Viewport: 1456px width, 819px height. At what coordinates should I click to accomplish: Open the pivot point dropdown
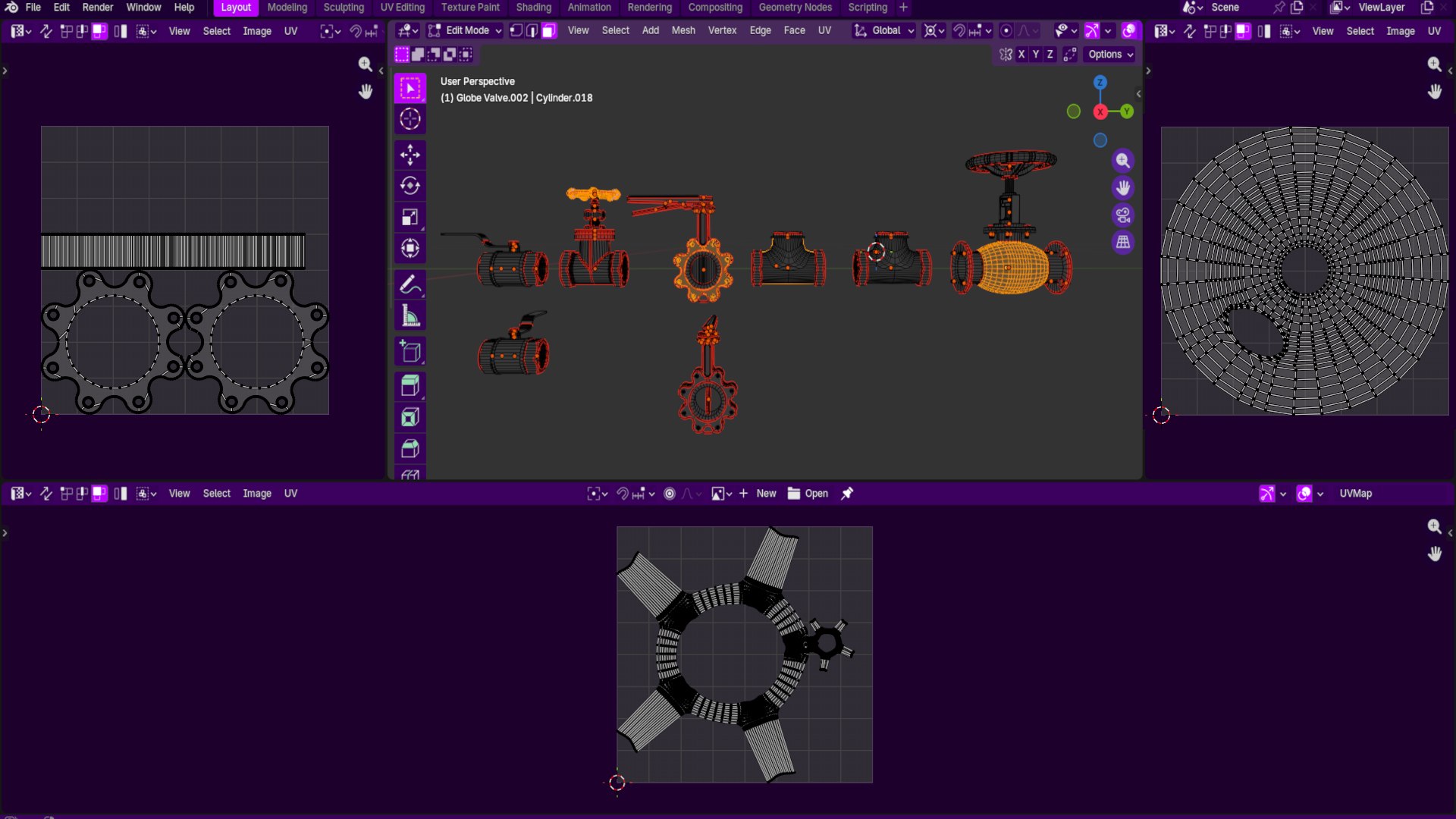click(x=934, y=30)
